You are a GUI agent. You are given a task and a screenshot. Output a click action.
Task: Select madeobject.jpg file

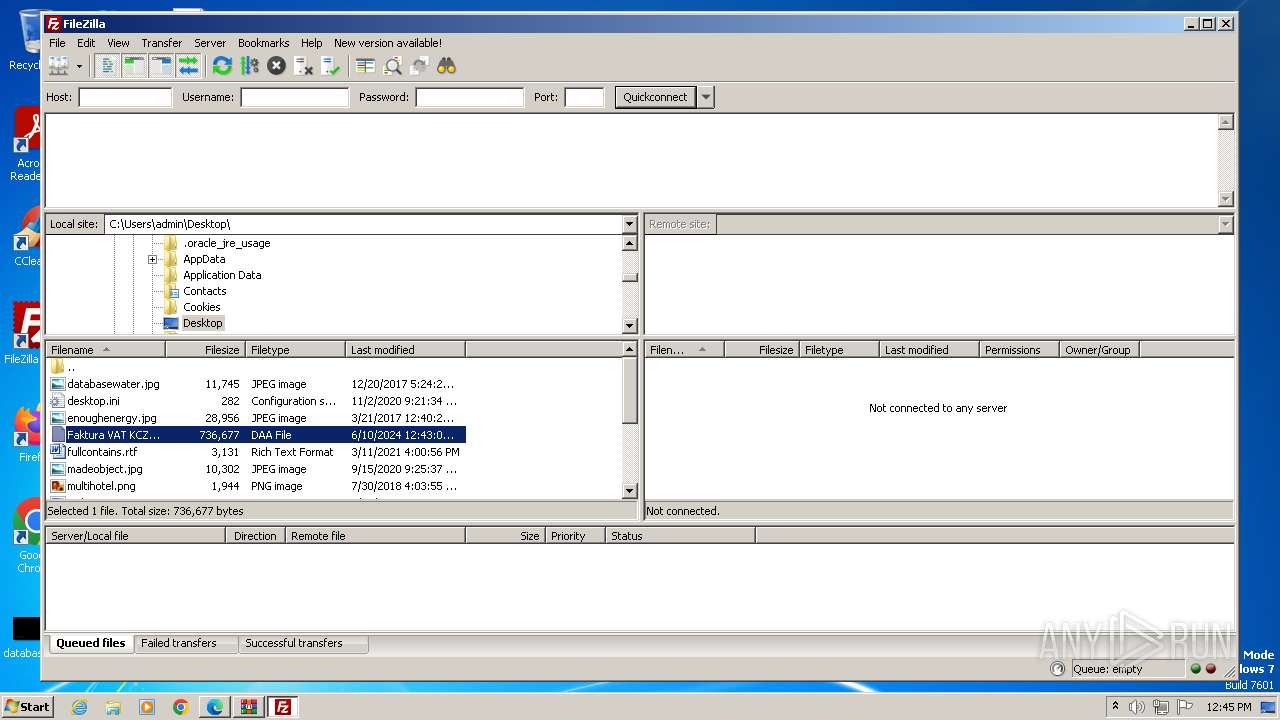pyautogui.click(x=255, y=469)
